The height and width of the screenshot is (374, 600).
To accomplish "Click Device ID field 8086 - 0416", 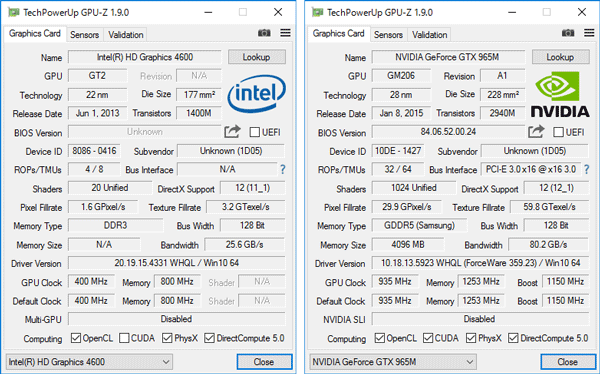I will 94,151.
